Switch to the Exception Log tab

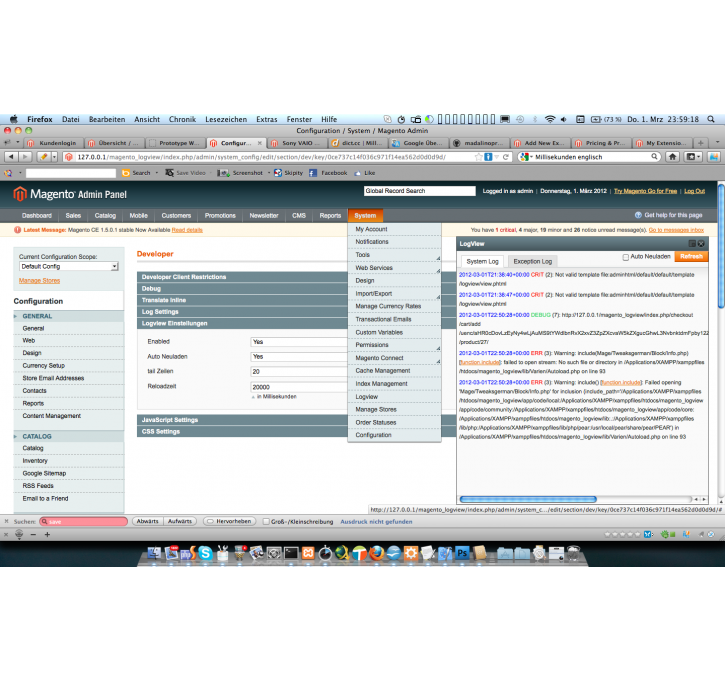(532, 261)
